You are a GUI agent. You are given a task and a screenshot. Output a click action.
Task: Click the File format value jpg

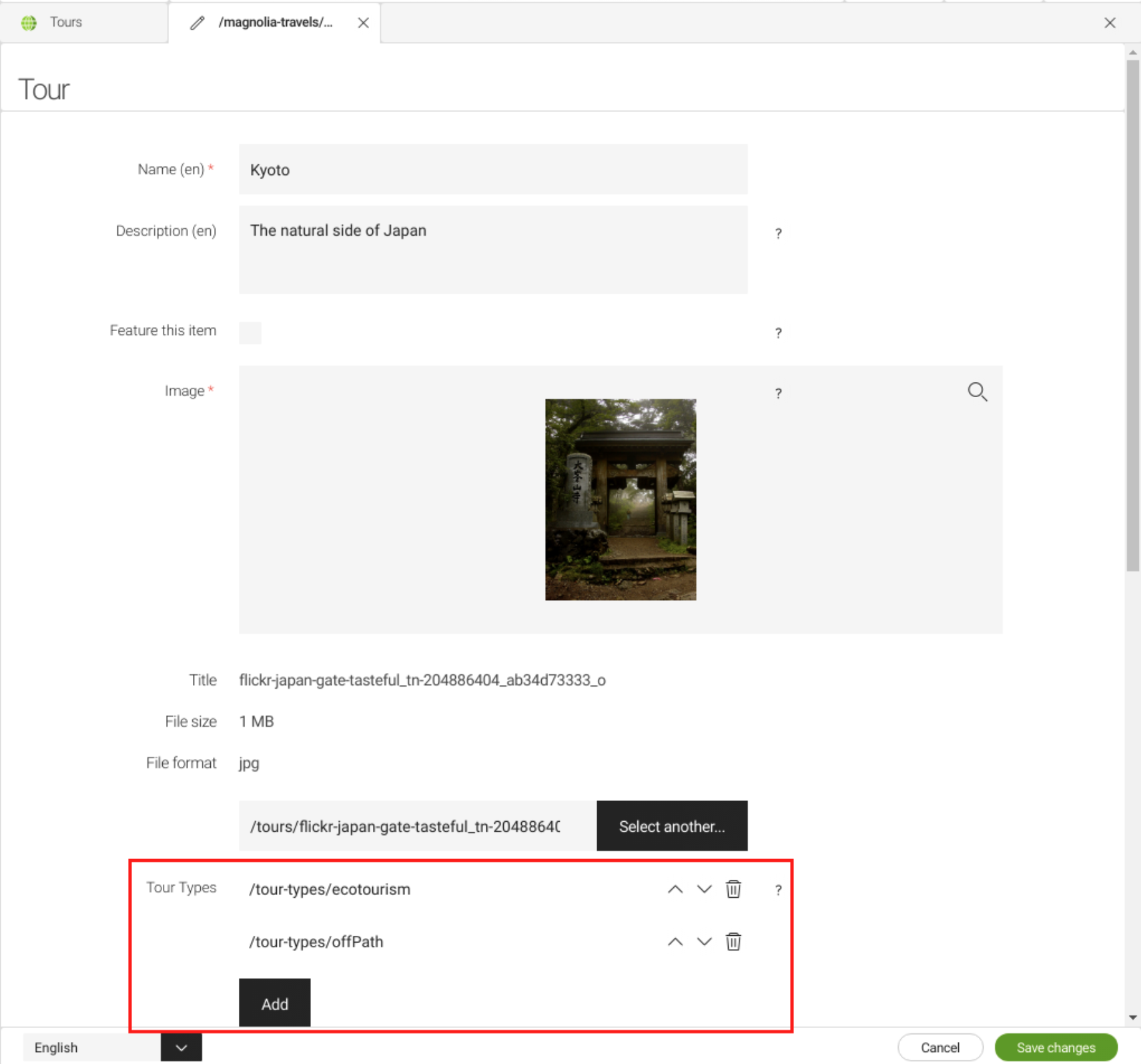(x=249, y=763)
